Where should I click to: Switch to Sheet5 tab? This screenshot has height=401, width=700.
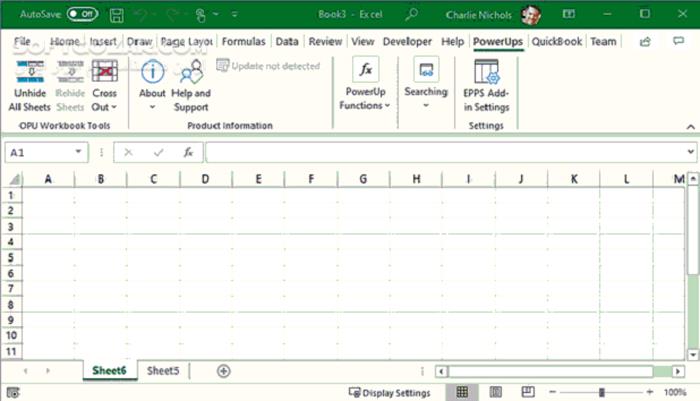coord(163,371)
